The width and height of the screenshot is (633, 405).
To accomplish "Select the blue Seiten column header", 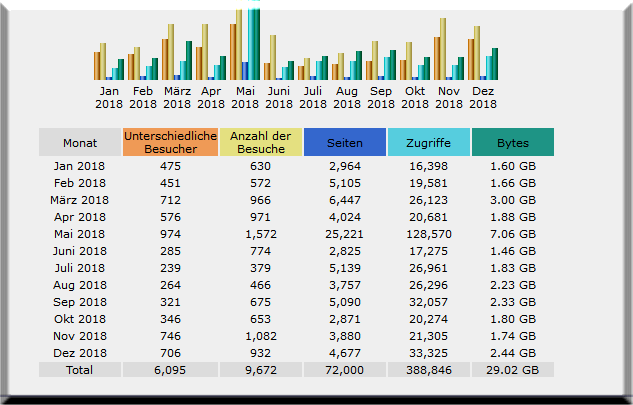I will pyautogui.click(x=344, y=142).
